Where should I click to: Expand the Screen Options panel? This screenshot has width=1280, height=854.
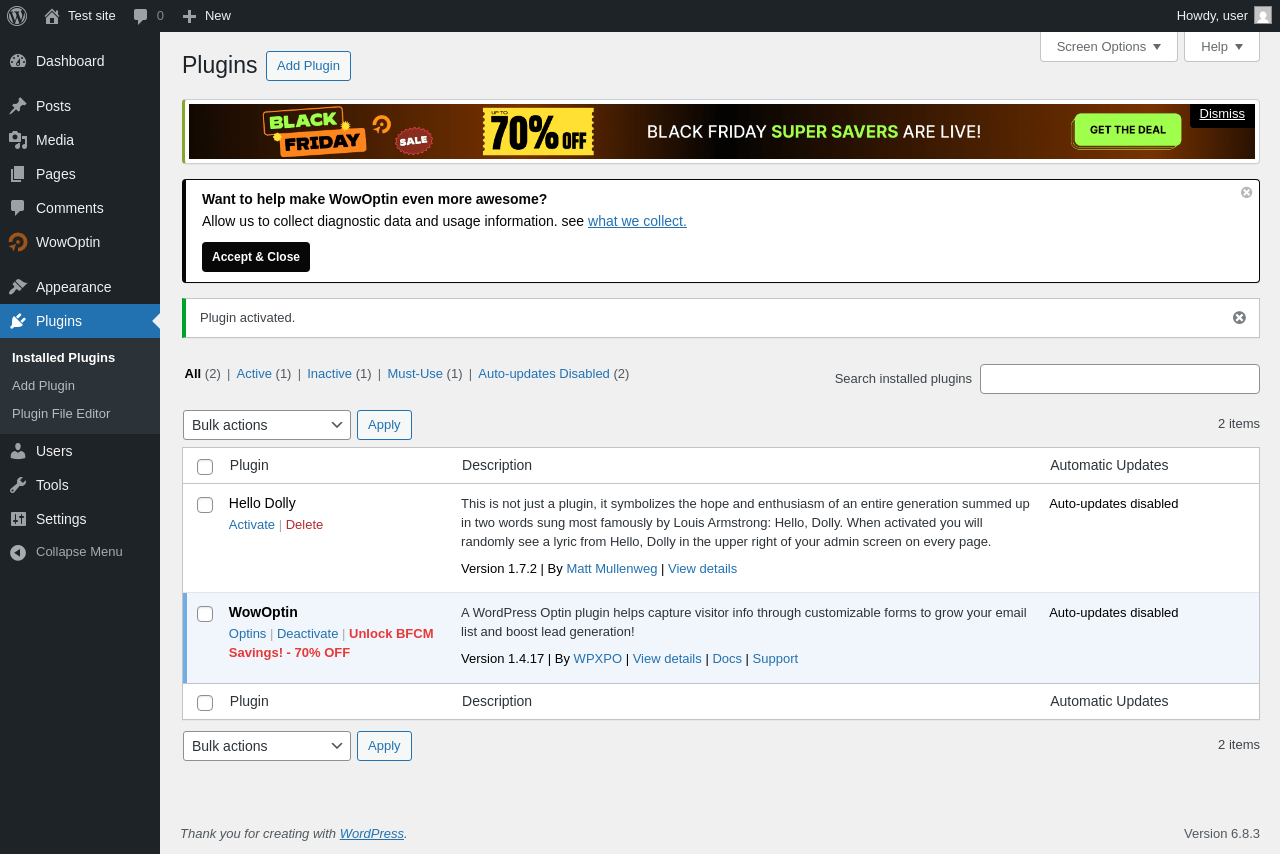point(1109,46)
